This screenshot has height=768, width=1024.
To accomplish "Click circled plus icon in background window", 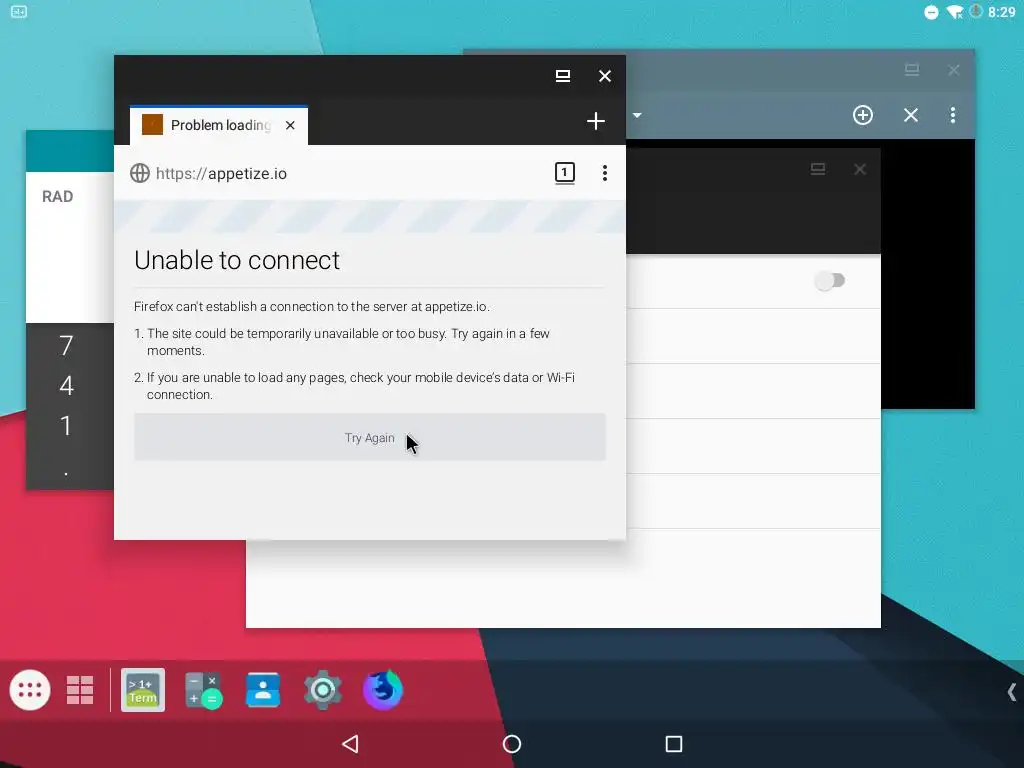I will click(863, 115).
